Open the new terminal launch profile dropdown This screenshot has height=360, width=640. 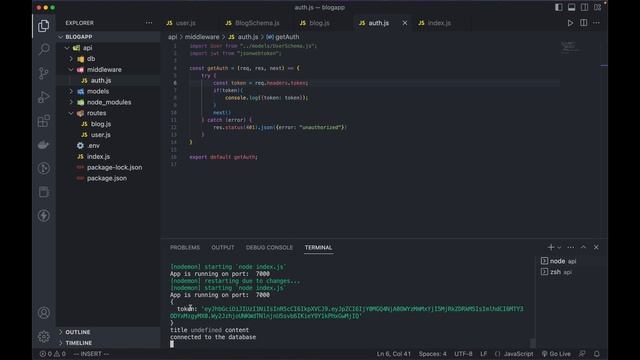[x=559, y=247]
